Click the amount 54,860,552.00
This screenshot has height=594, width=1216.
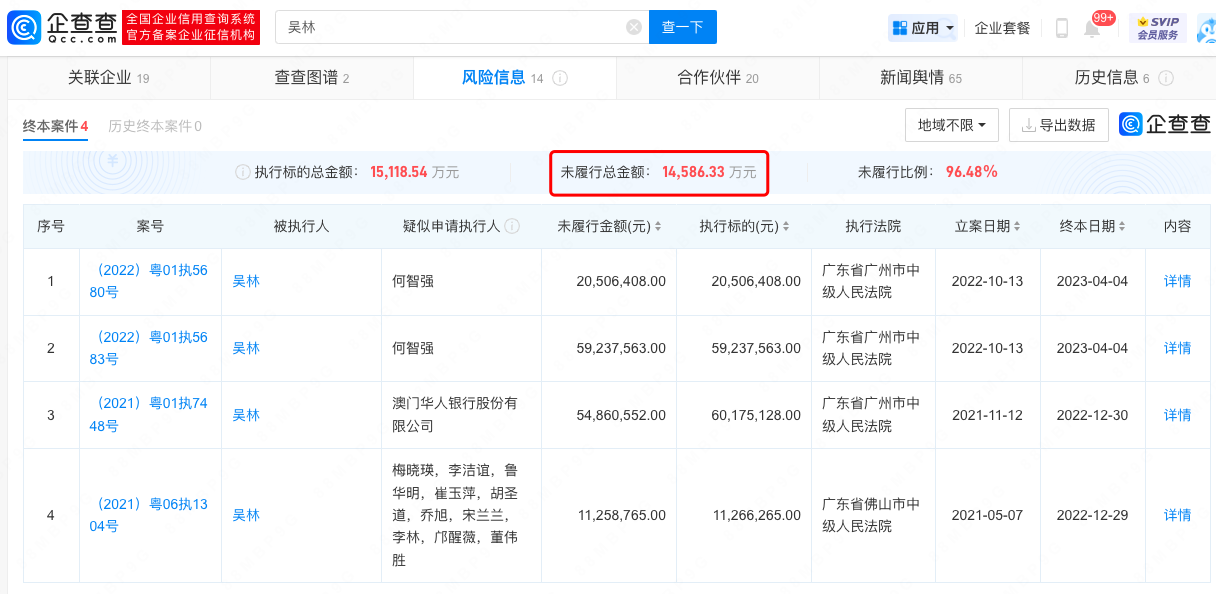[x=621, y=415]
